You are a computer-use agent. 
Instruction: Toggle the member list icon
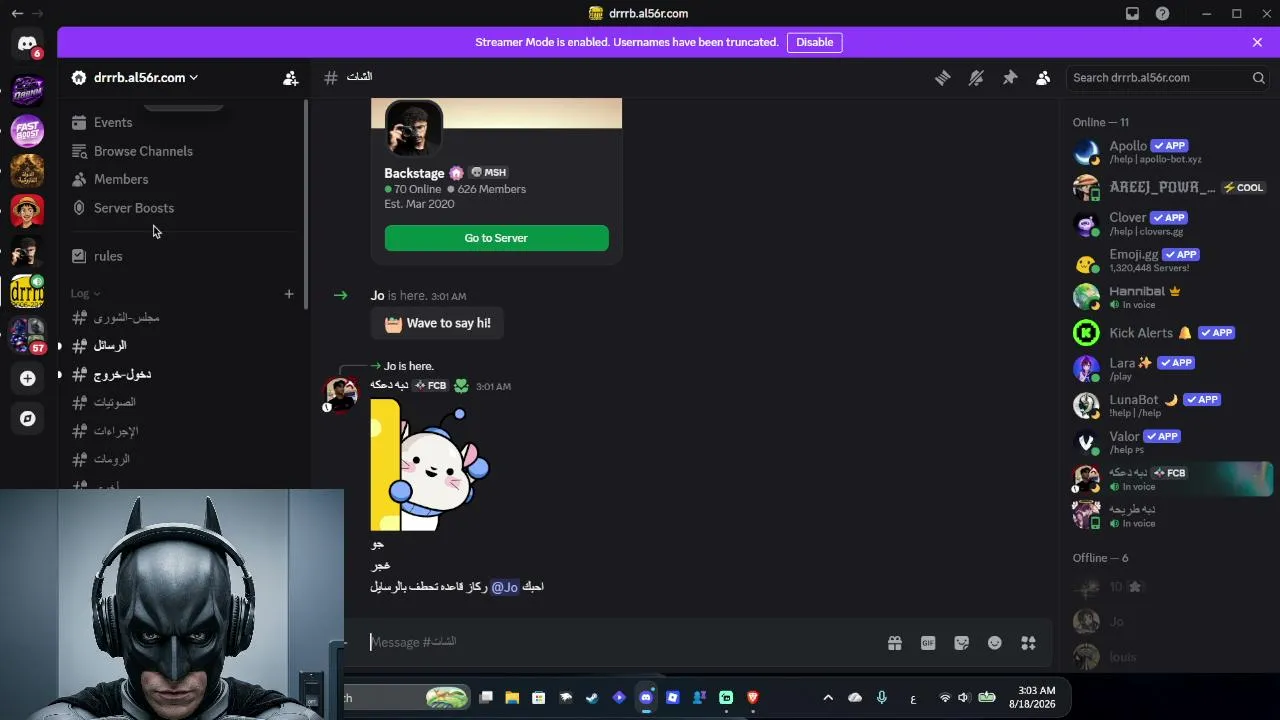[1043, 78]
